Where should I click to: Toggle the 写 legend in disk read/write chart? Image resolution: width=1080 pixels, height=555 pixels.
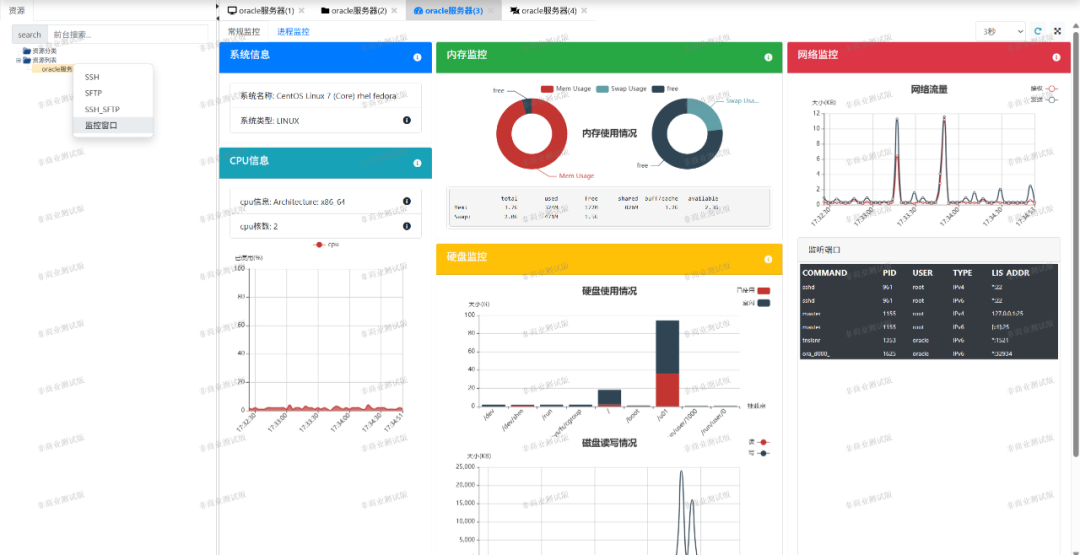758,453
